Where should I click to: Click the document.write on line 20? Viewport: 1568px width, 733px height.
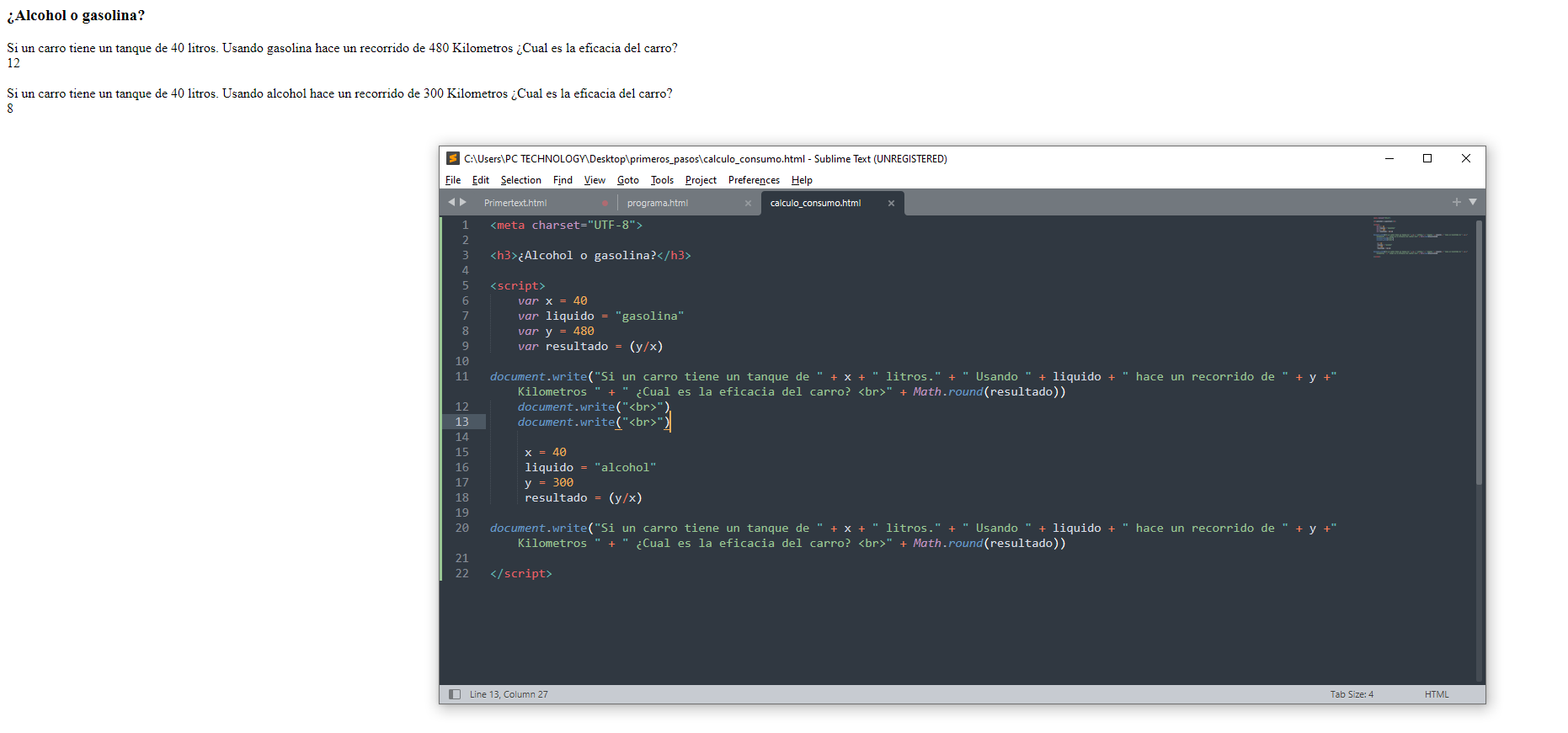click(x=539, y=528)
